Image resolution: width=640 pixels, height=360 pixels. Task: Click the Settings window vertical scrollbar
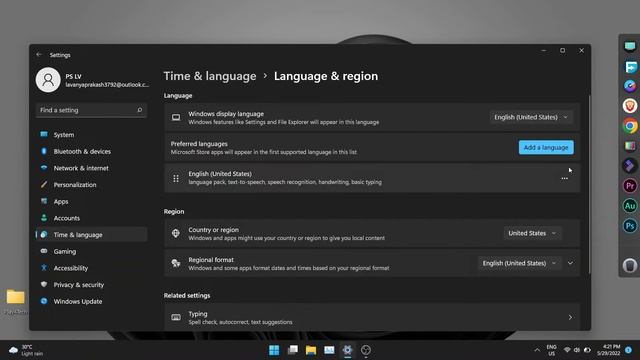[589, 184]
